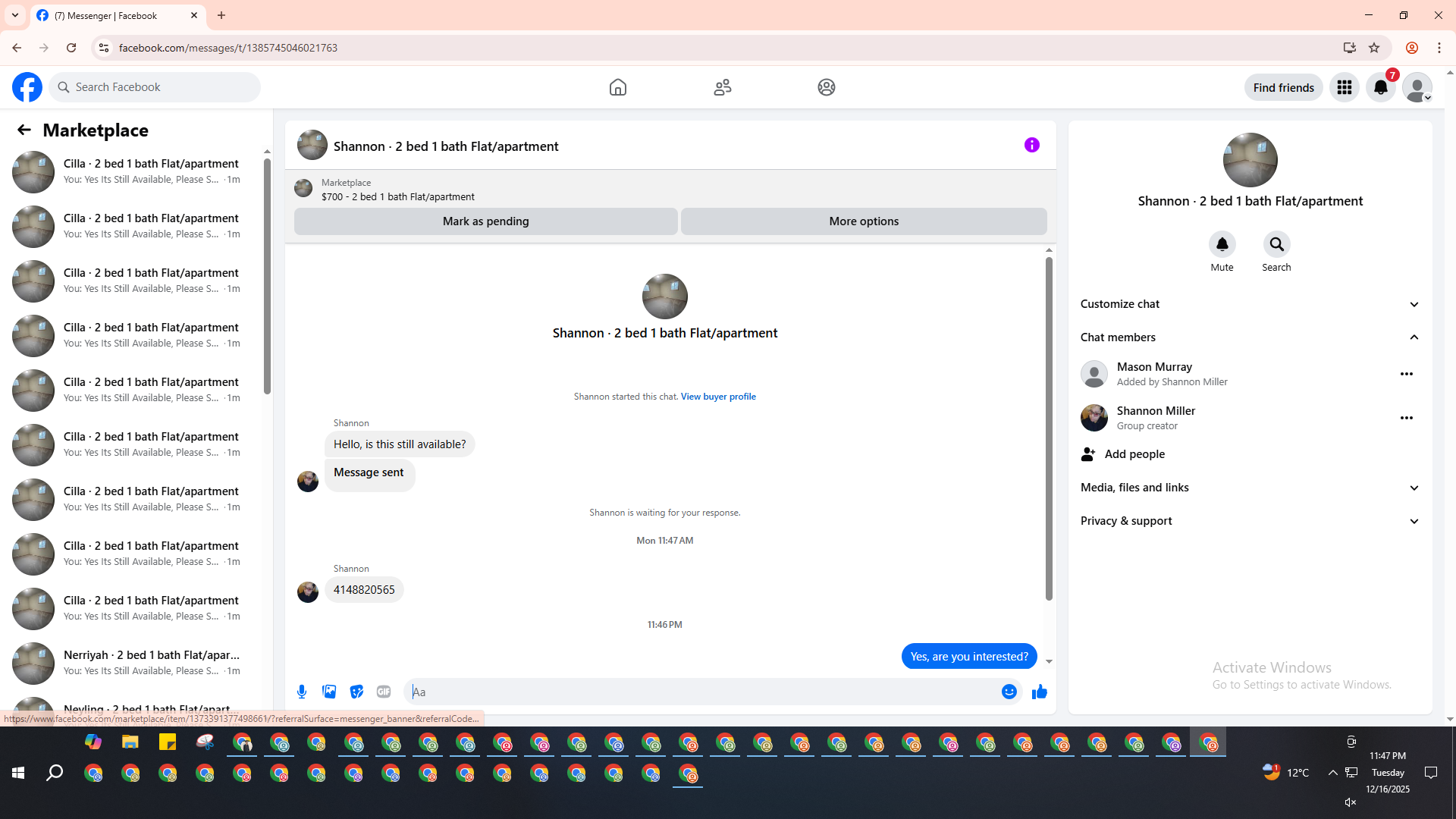Select the 'Yes, are you interested?' message
This screenshot has width=1456, height=819.
click(x=969, y=657)
